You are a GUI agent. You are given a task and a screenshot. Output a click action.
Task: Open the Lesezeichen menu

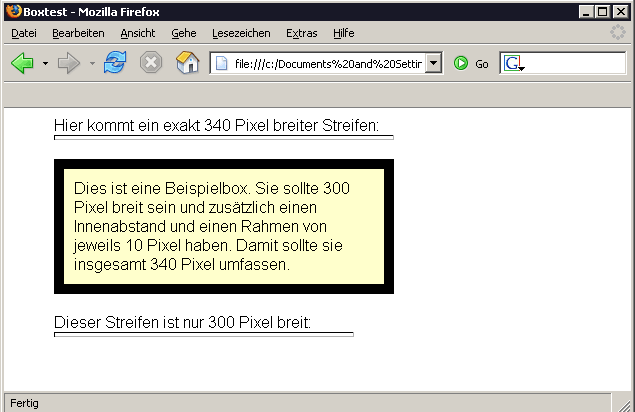(240, 33)
